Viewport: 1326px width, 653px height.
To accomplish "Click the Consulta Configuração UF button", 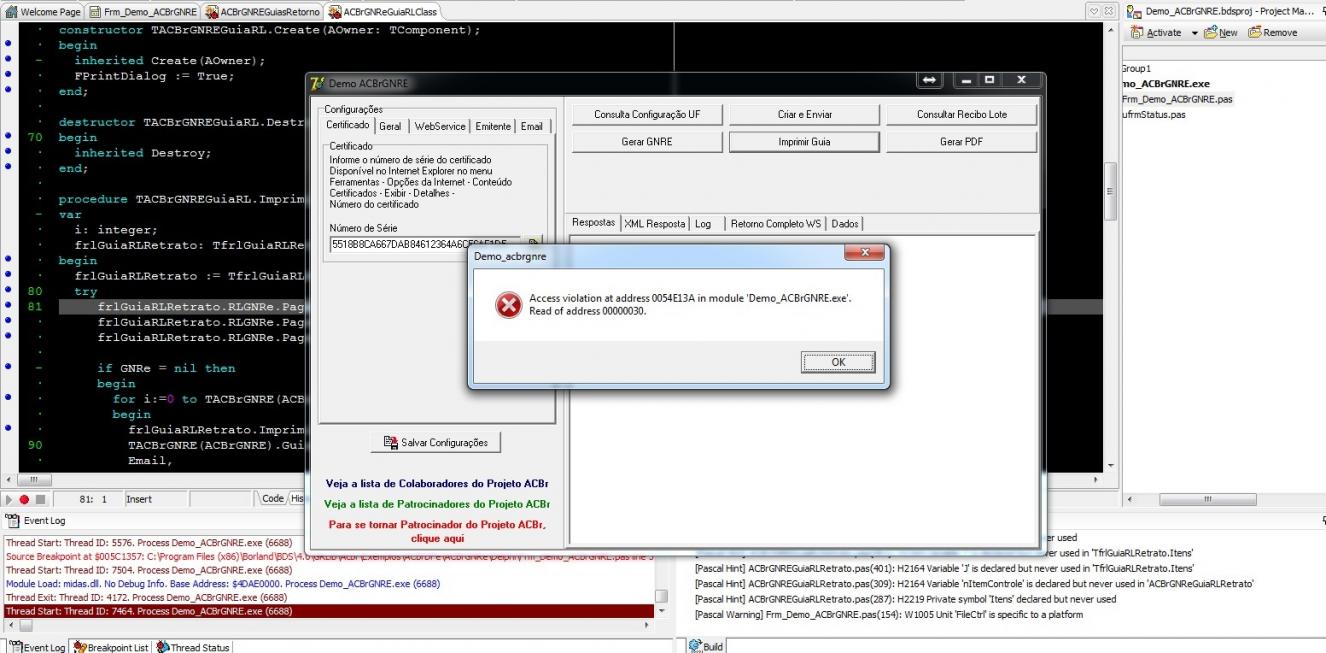I will tap(647, 114).
